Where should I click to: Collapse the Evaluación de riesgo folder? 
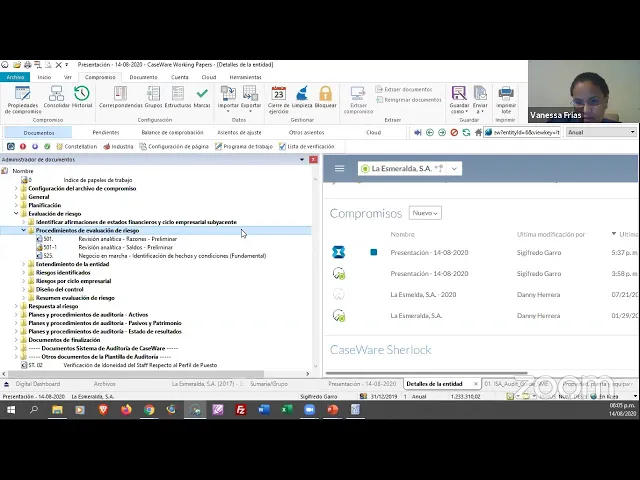tap(16, 213)
